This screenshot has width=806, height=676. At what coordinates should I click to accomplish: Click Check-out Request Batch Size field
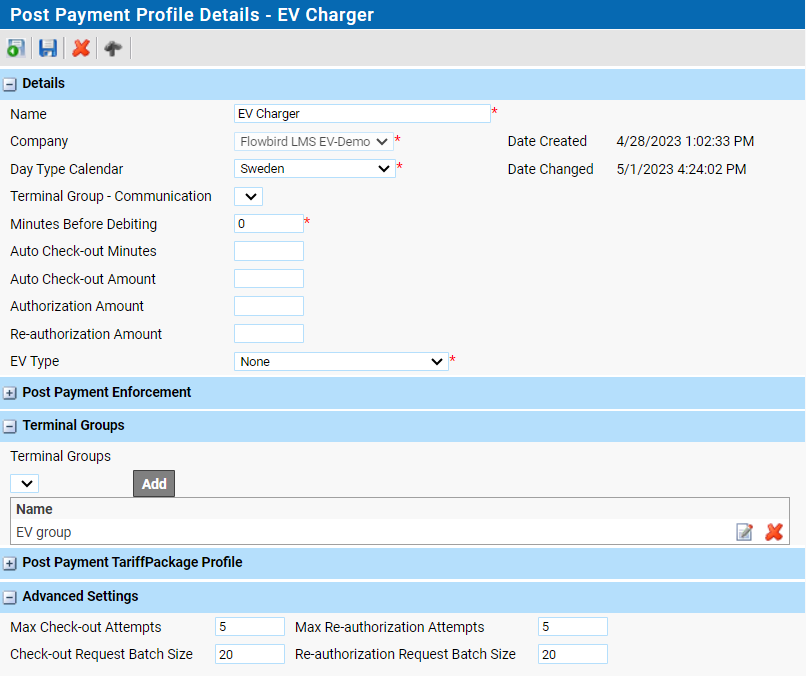point(250,654)
